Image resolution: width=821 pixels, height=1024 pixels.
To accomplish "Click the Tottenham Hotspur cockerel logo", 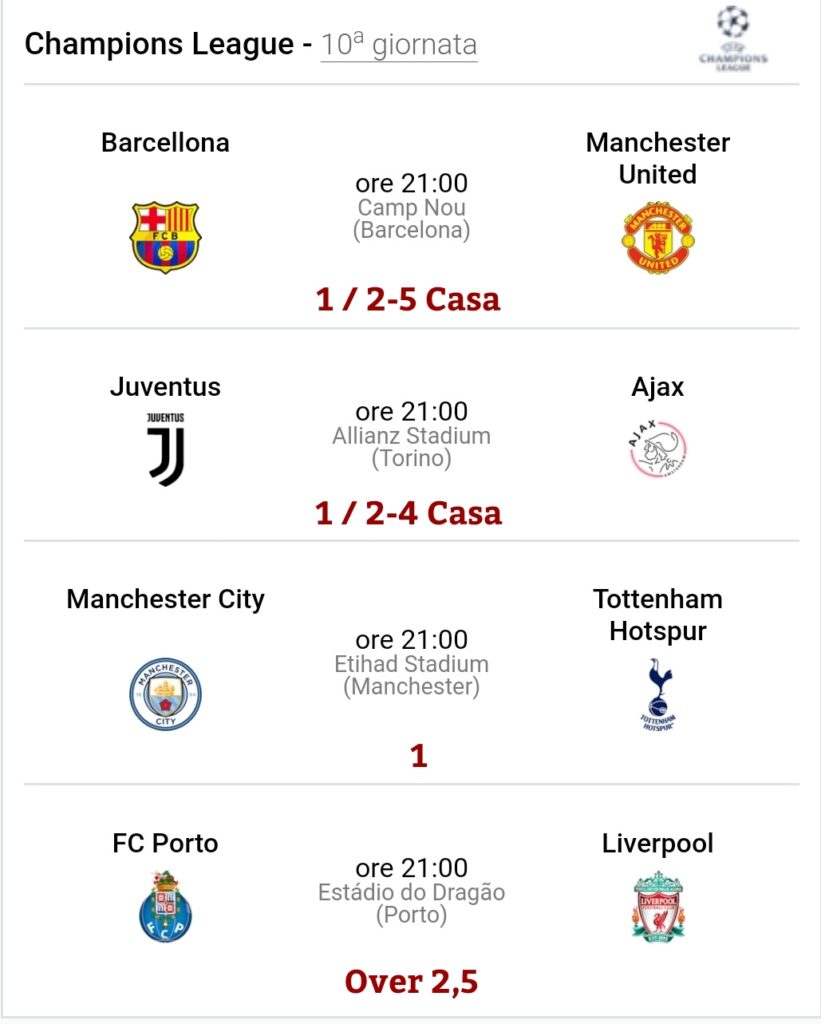I will tap(658, 694).
